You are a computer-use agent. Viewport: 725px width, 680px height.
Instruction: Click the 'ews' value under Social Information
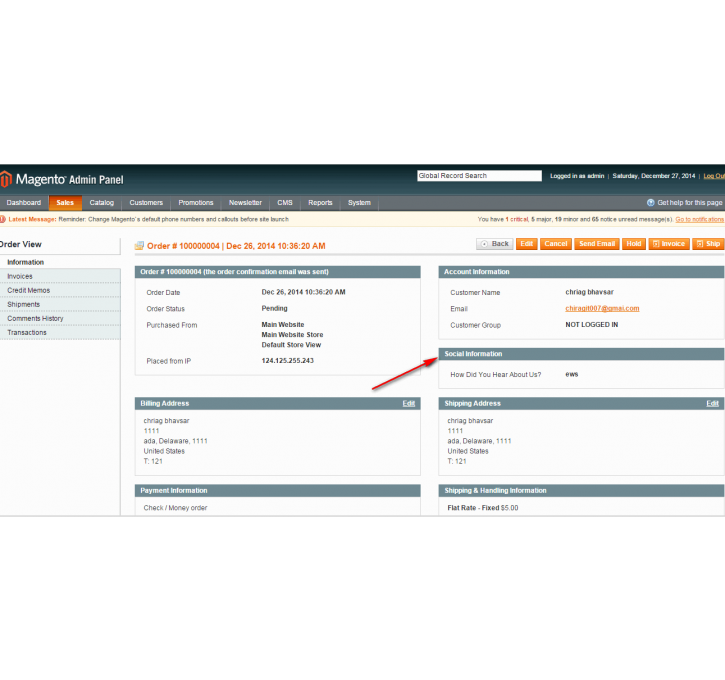pos(571,374)
